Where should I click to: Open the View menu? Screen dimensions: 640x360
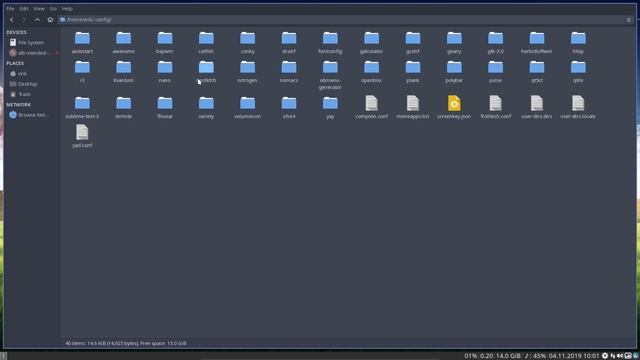pyautogui.click(x=39, y=9)
